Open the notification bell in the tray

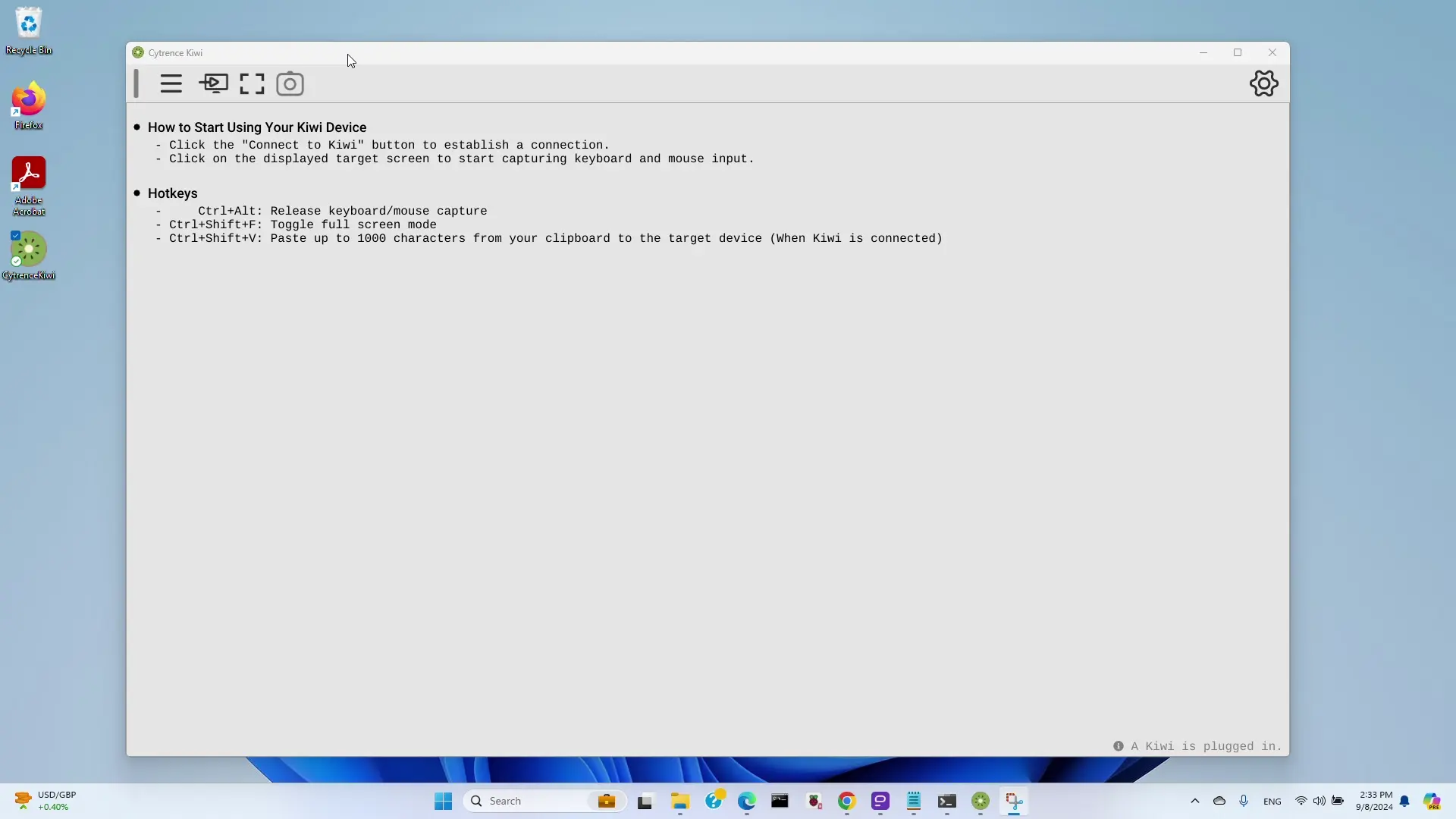(x=1404, y=801)
